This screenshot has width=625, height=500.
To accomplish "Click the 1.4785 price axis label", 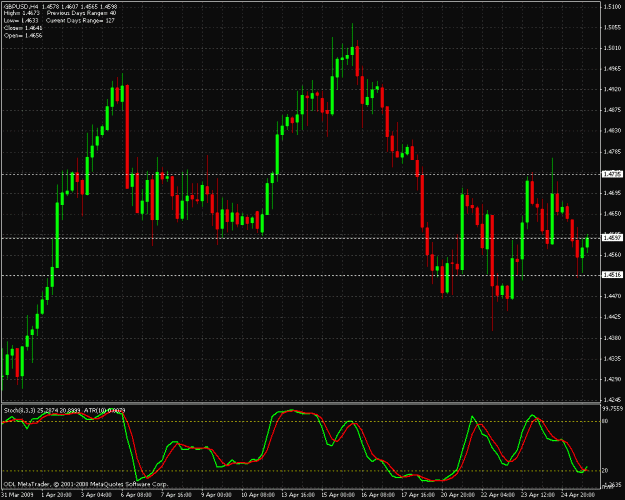I will pyautogui.click(x=612, y=152).
